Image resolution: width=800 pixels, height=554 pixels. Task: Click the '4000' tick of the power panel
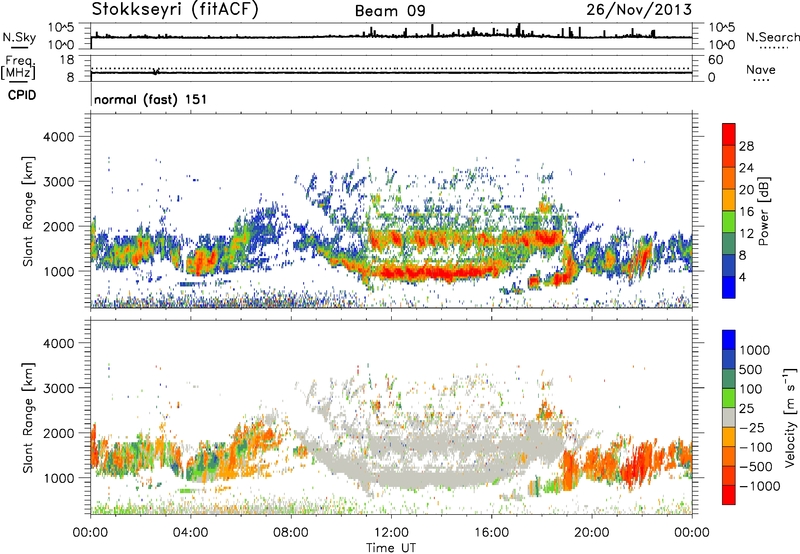coord(58,137)
